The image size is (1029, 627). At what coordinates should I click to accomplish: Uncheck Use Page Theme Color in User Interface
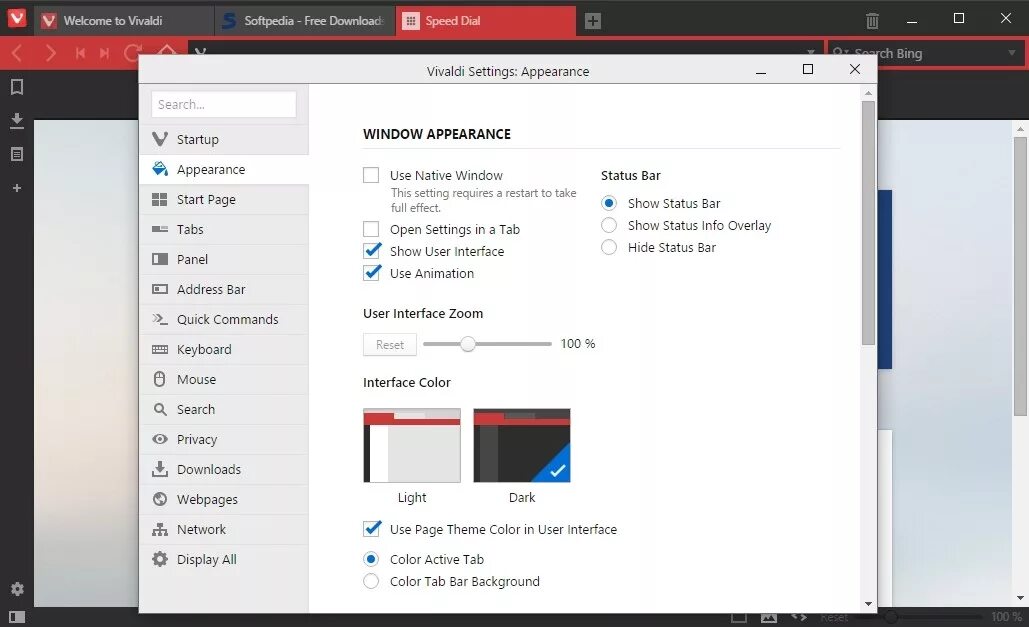pos(371,529)
